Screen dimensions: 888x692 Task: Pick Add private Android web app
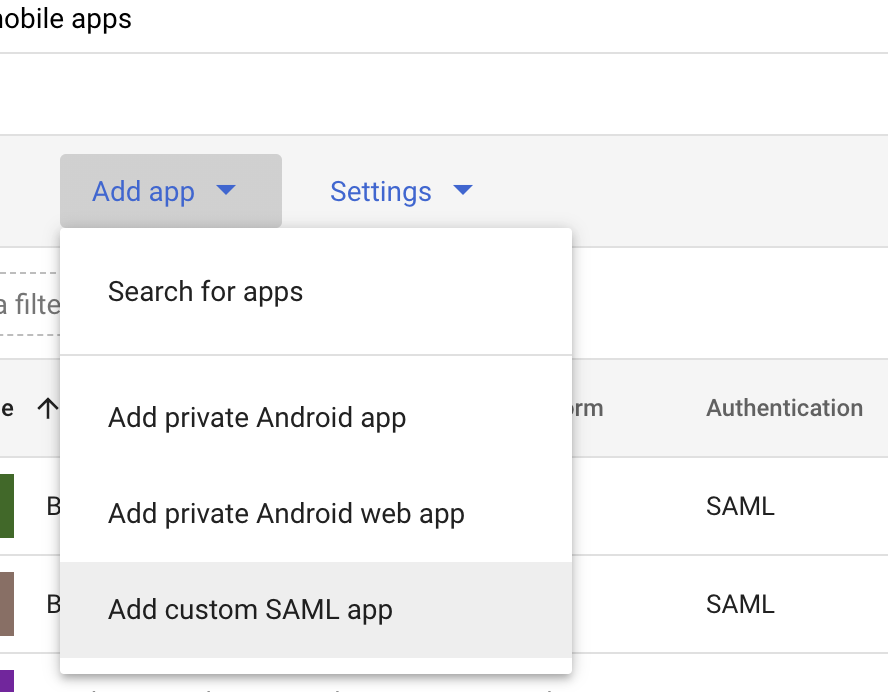316,514
